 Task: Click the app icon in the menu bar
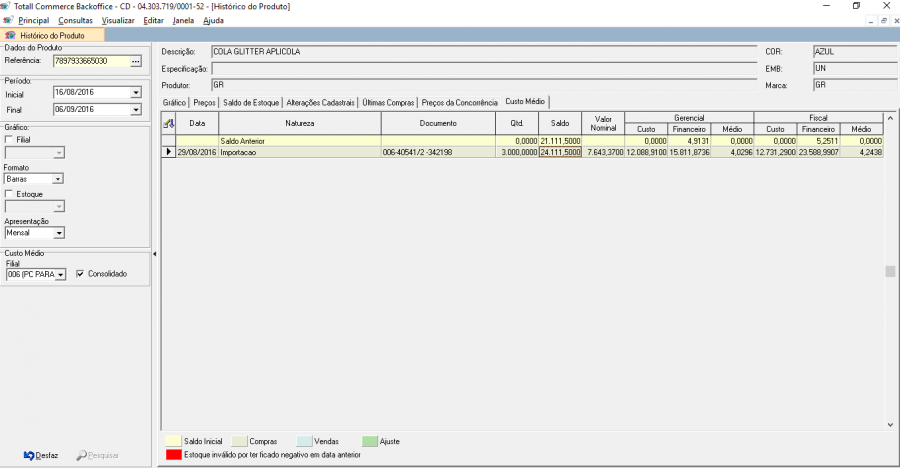point(8,20)
